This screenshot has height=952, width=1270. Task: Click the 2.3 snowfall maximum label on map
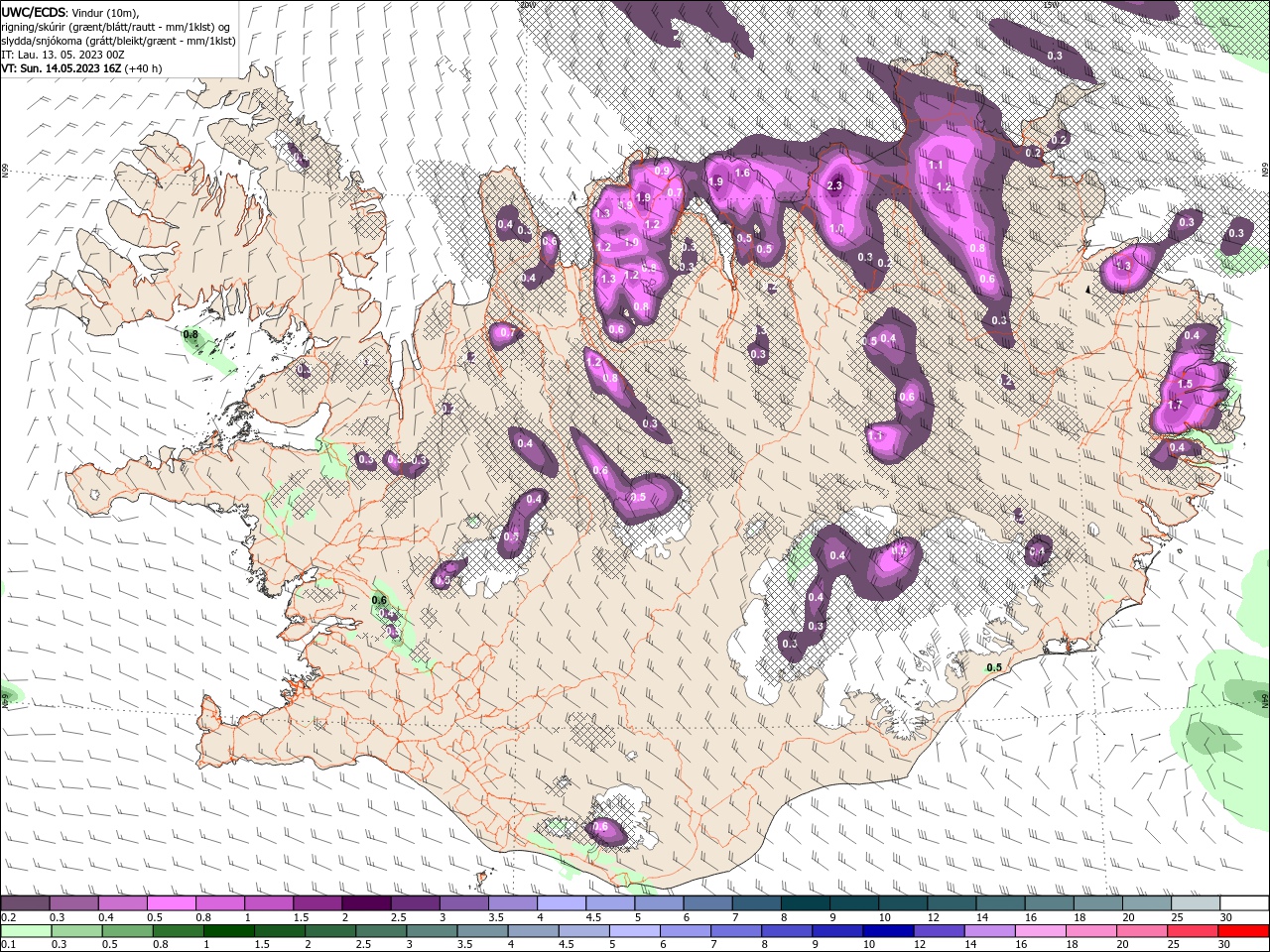pyautogui.click(x=834, y=184)
